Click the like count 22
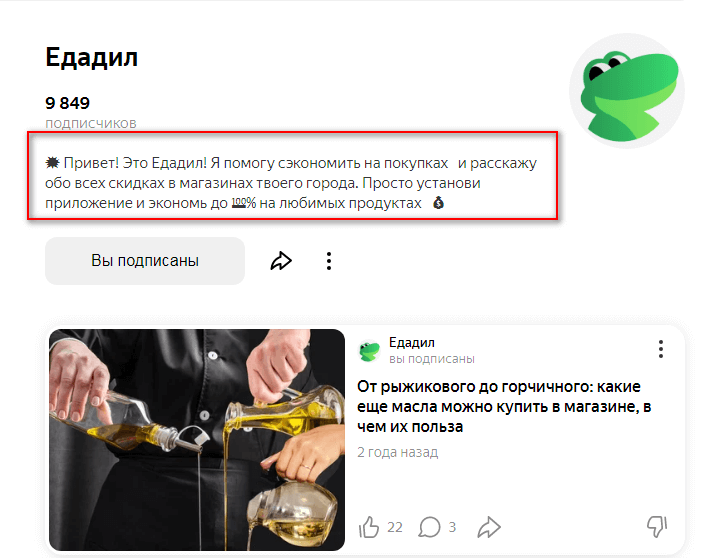Screen dimensions: 727x558 pyautogui.click(x=395, y=527)
